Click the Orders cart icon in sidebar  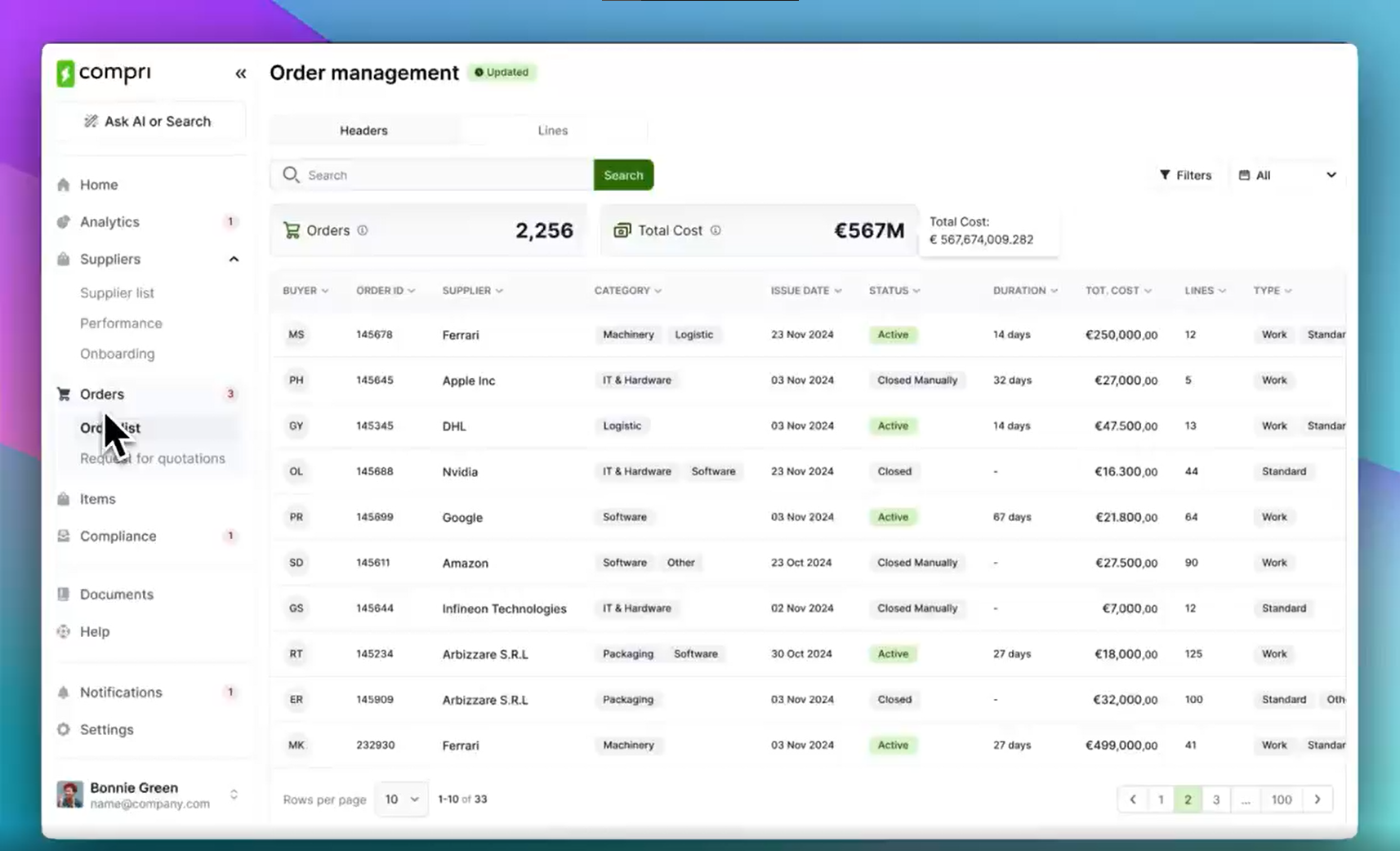coord(64,394)
